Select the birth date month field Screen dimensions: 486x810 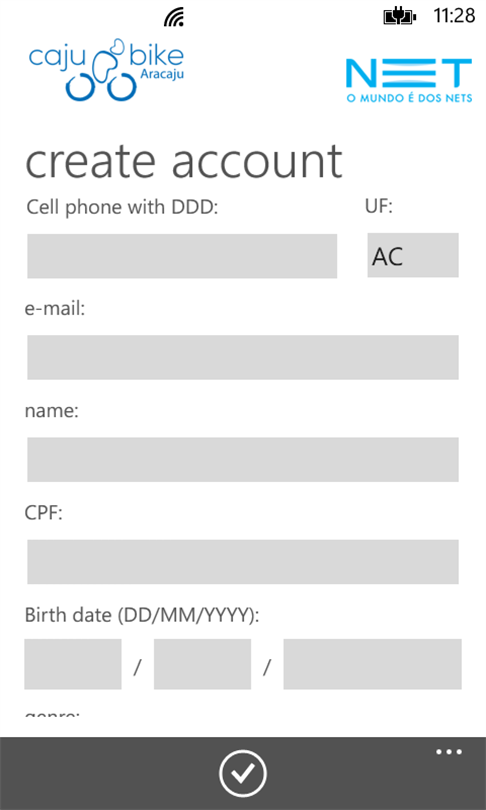tap(202, 664)
